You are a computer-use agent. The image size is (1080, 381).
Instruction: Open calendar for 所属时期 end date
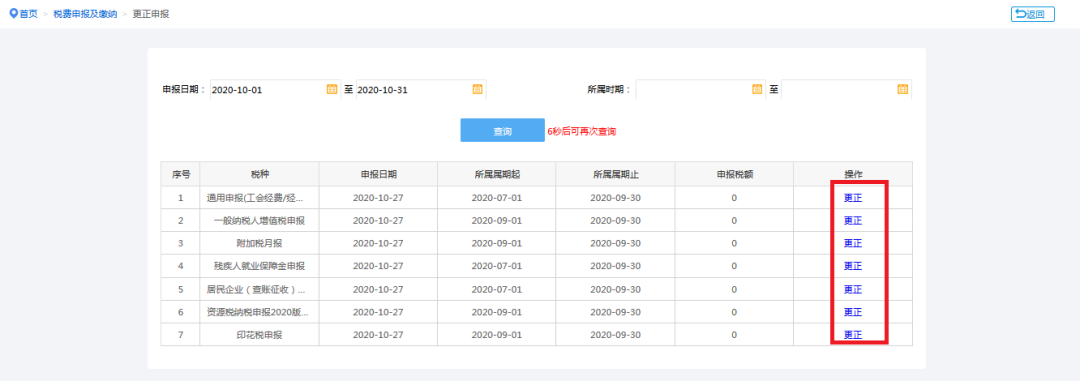click(903, 89)
